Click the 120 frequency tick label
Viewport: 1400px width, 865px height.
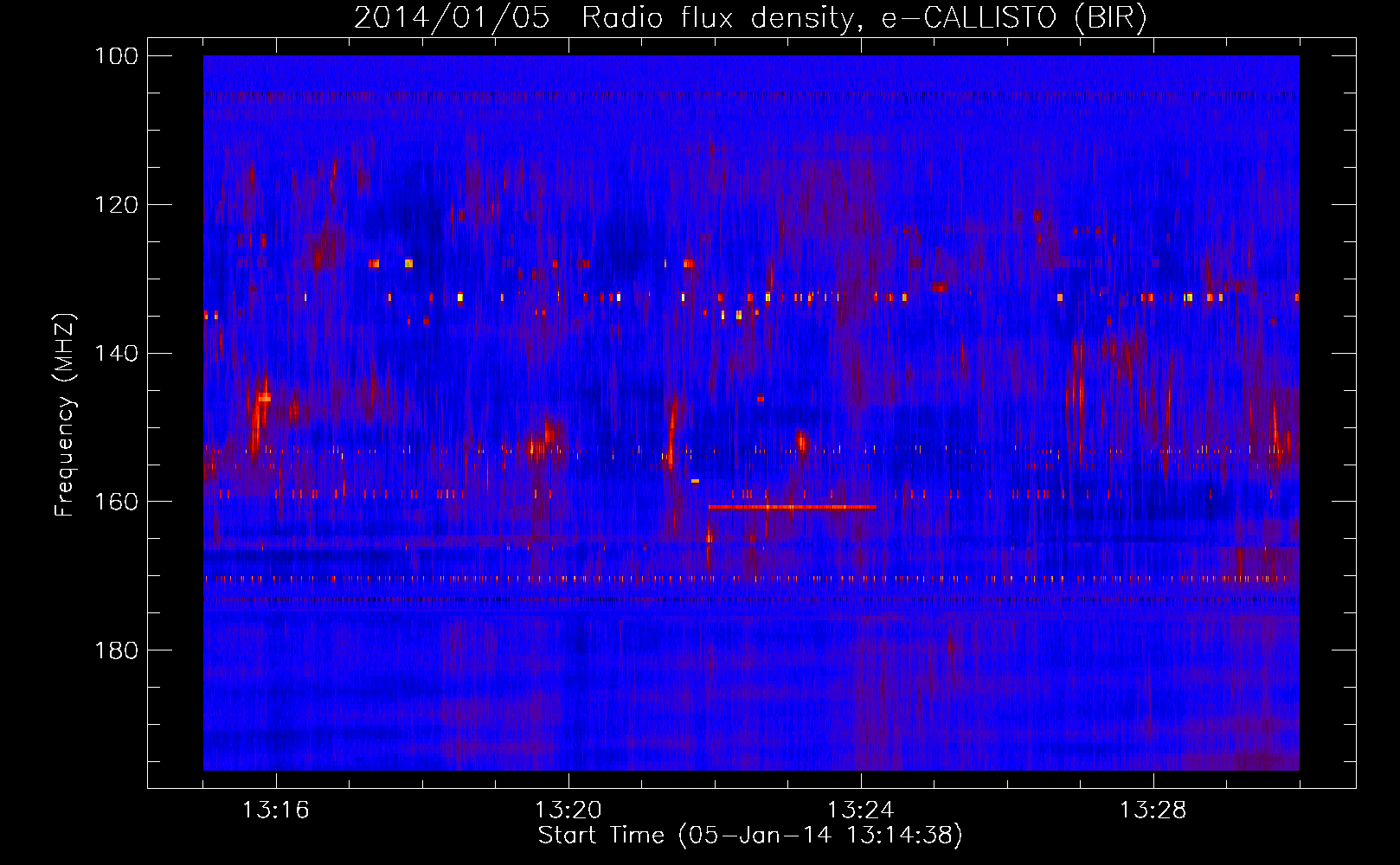(x=118, y=205)
